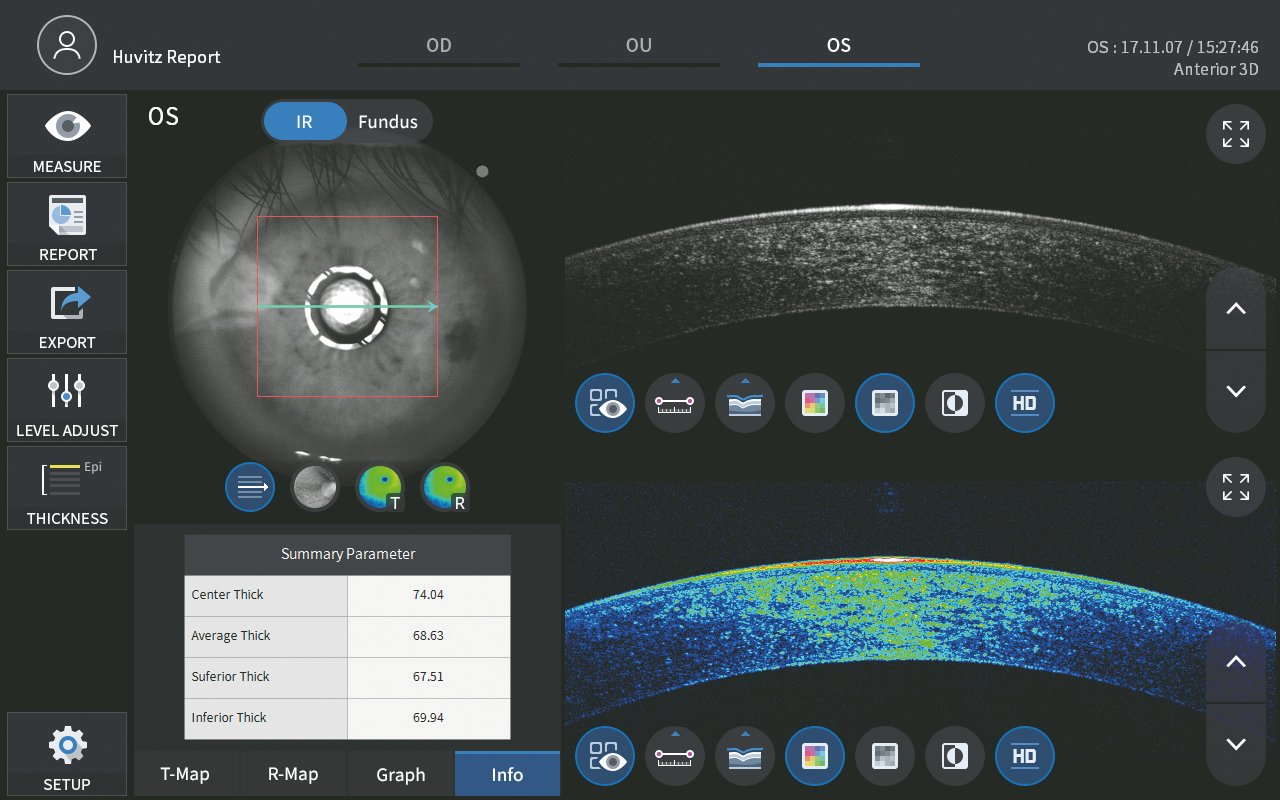
Task: Select the R map icon
Action: pyautogui.click(x=444, y=488)
